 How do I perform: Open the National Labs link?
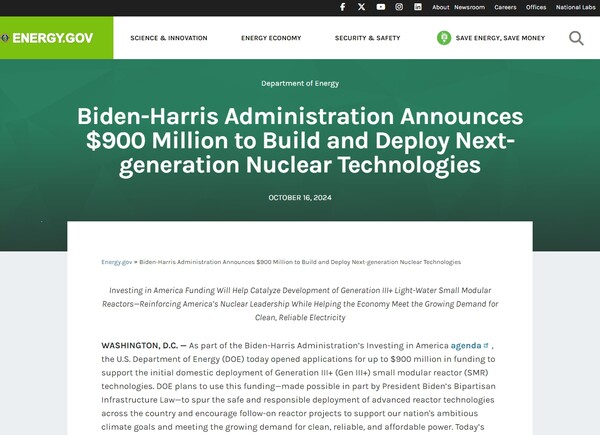click(x=575, y=7)
